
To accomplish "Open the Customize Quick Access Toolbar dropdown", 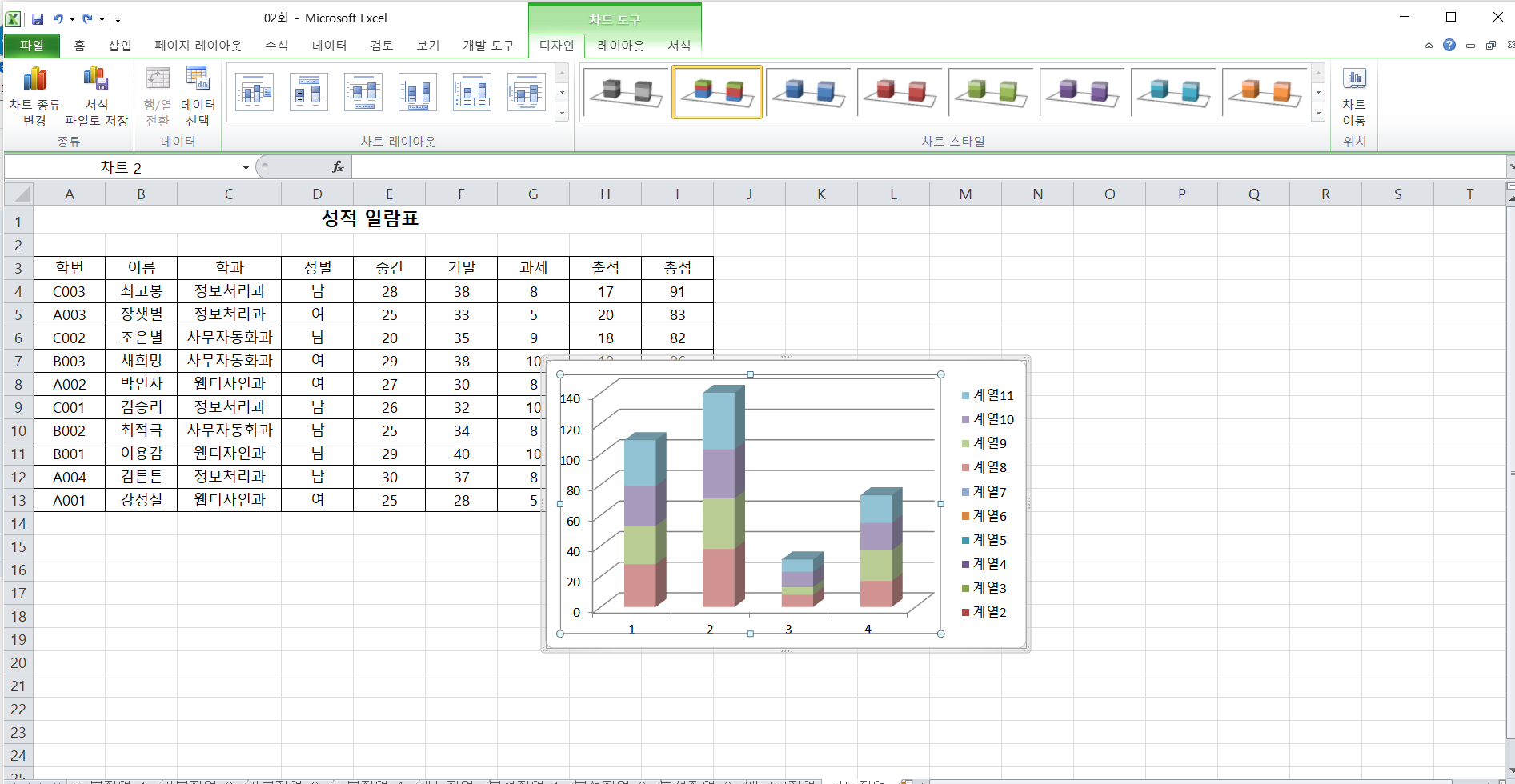I will [x=118, y=19].
